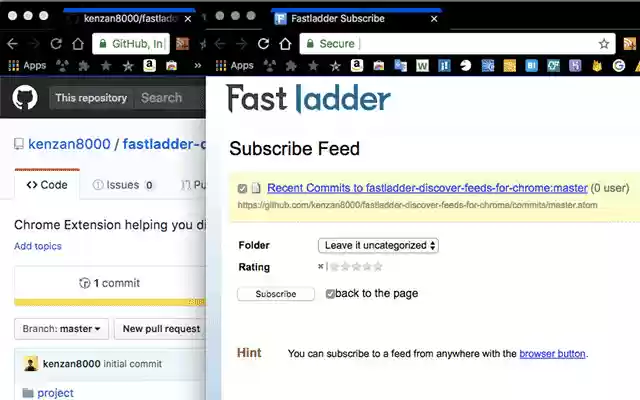Click the GitHub window address bar
The width and height of the screenshot is (640, 400).
131,44
